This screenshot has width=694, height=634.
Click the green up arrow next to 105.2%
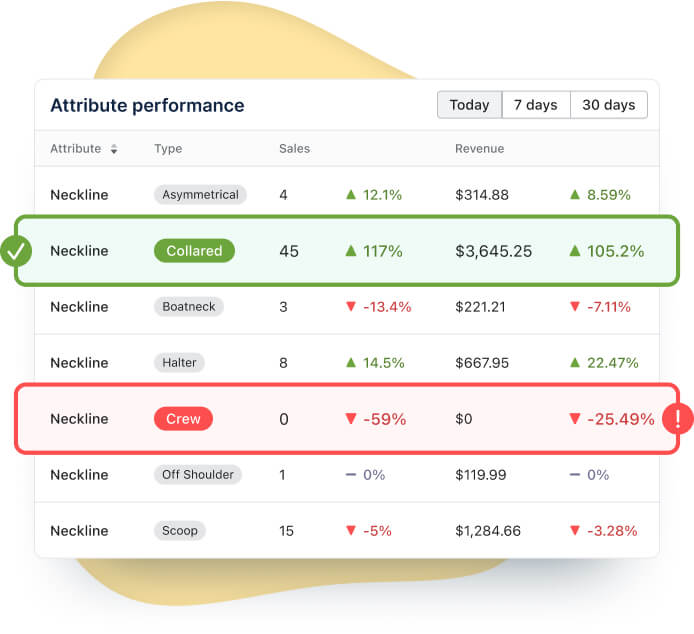575,251
